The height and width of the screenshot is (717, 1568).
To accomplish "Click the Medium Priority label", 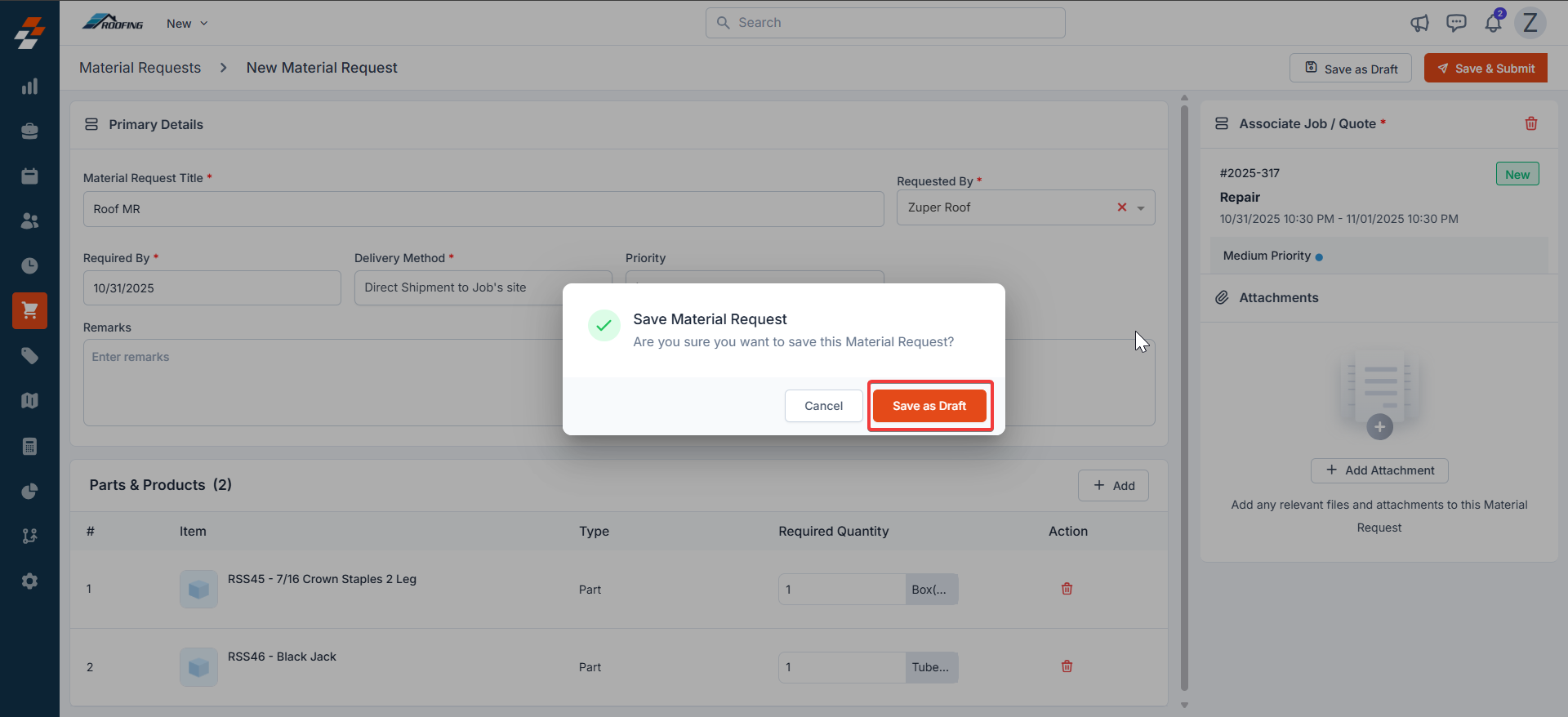I will pos(1267,256).
